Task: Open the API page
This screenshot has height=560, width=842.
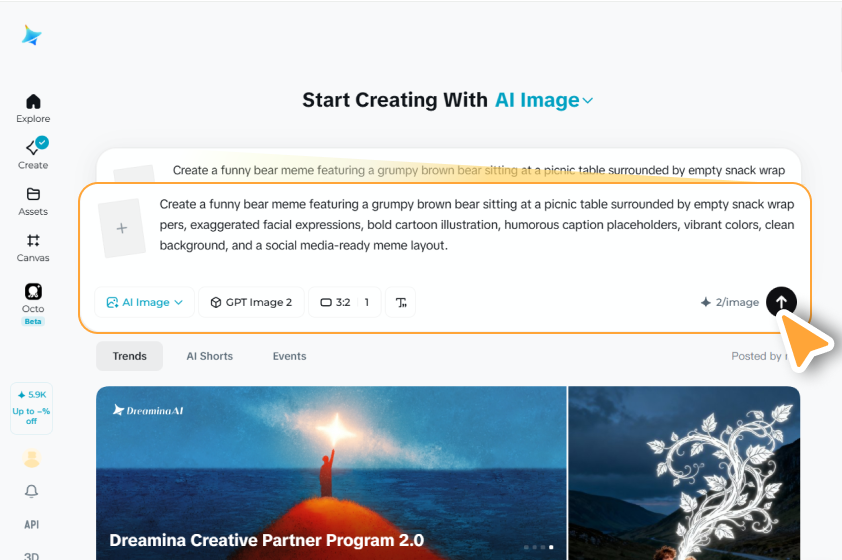Action: point(32,525)
